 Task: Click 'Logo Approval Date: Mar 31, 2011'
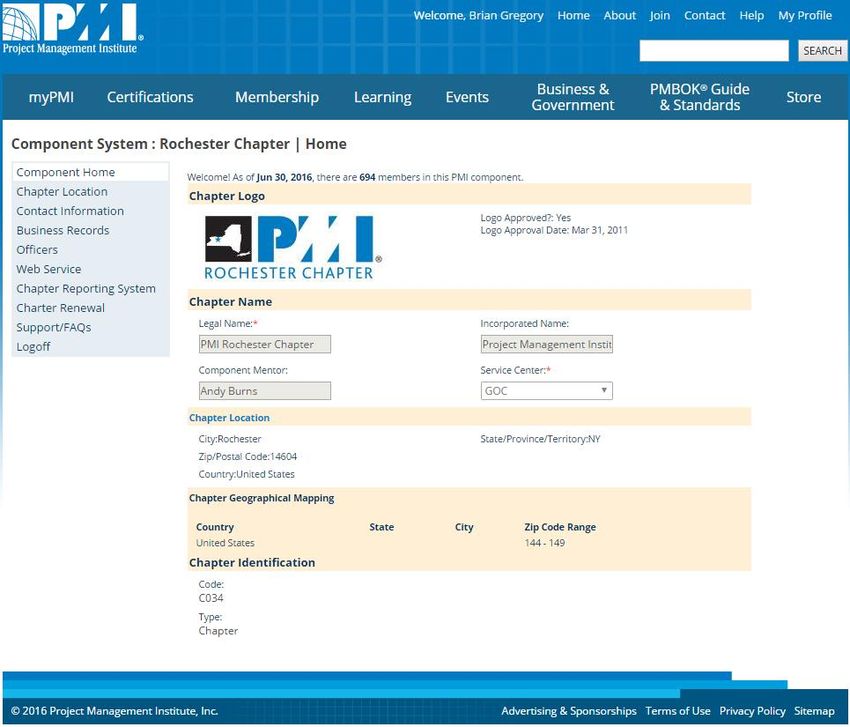pos(554,230)
